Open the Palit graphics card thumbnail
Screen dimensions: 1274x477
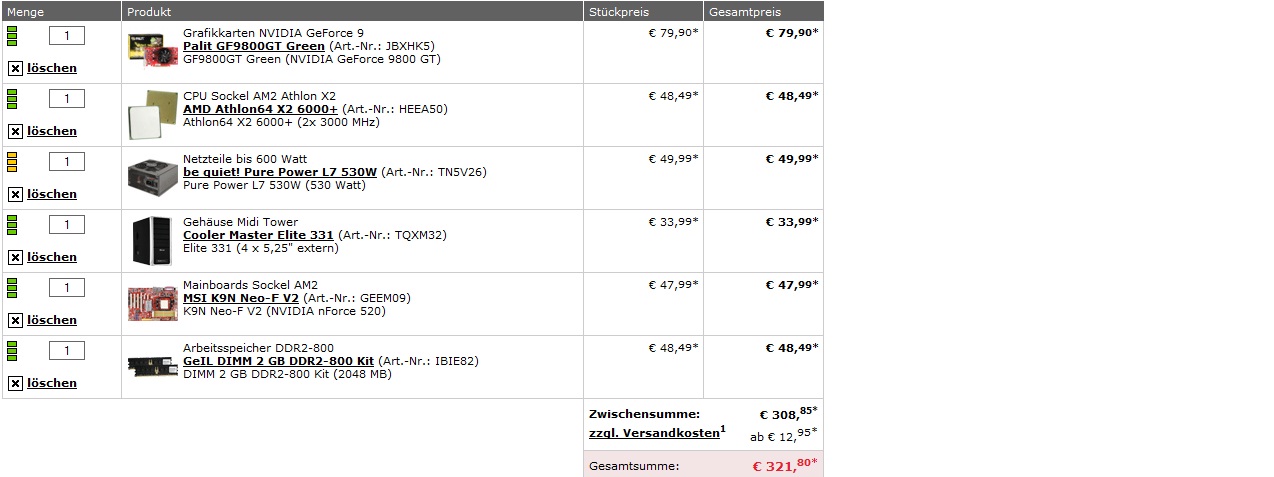point(153,47)
